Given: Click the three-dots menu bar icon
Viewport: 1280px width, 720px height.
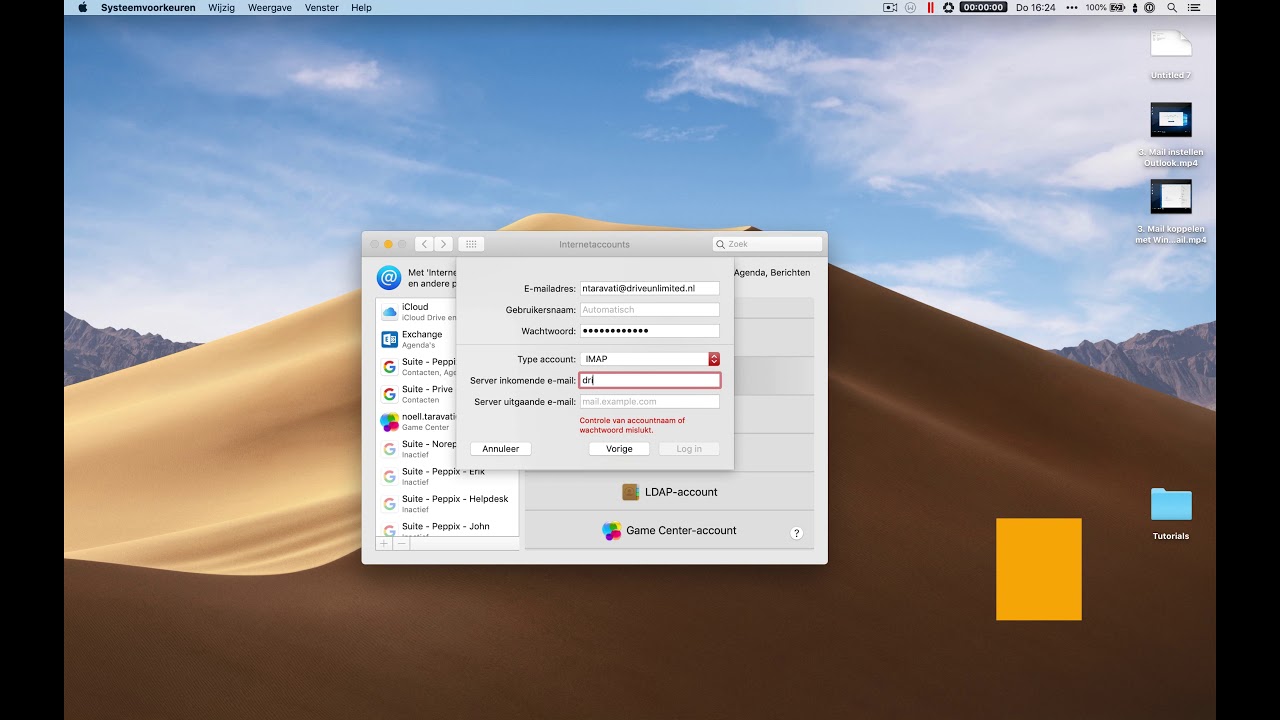Looking at the screenshot, I should (1072, 7).
